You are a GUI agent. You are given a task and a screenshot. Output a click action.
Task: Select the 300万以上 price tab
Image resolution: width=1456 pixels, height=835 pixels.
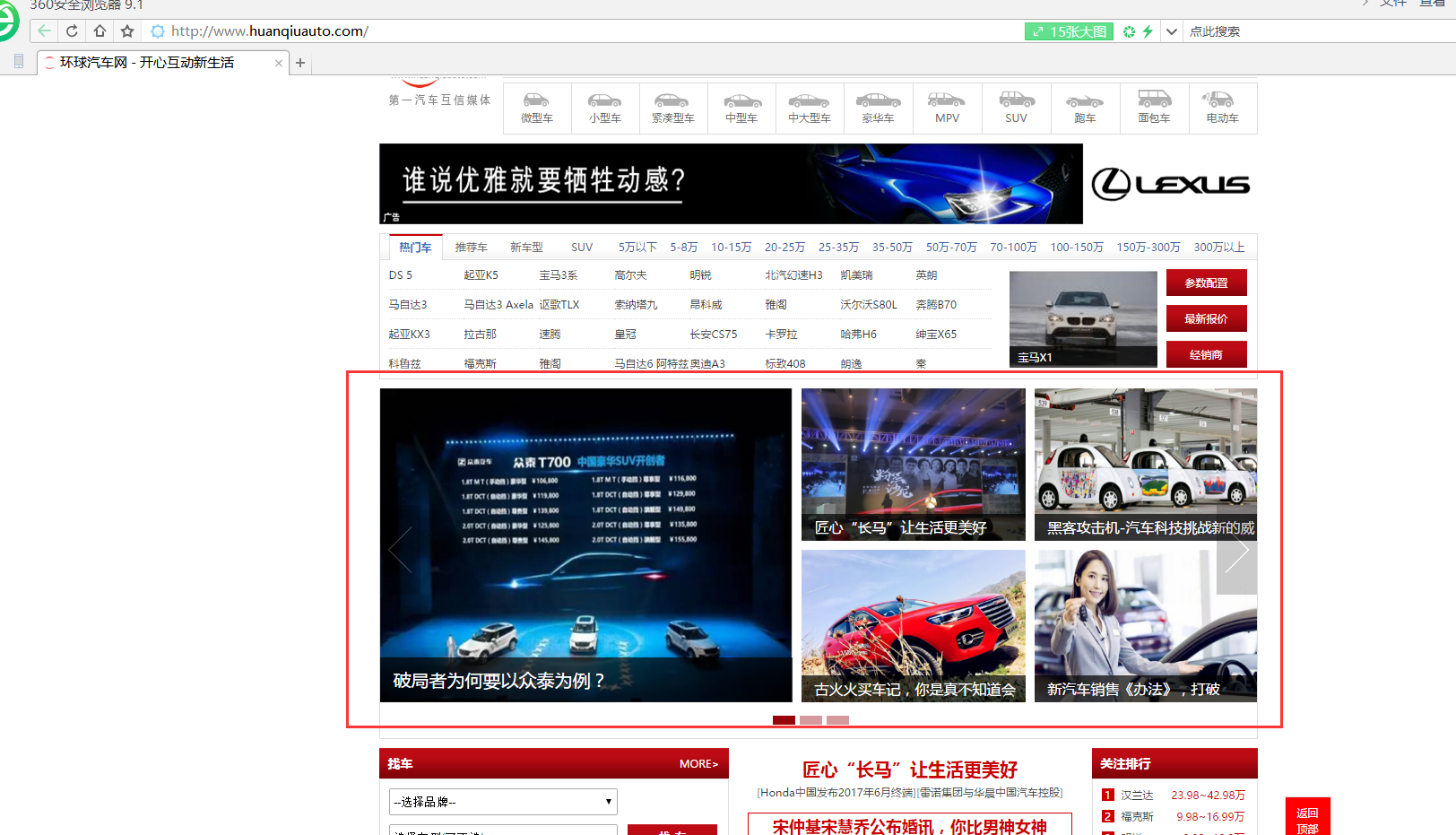tap(1218, 248)
